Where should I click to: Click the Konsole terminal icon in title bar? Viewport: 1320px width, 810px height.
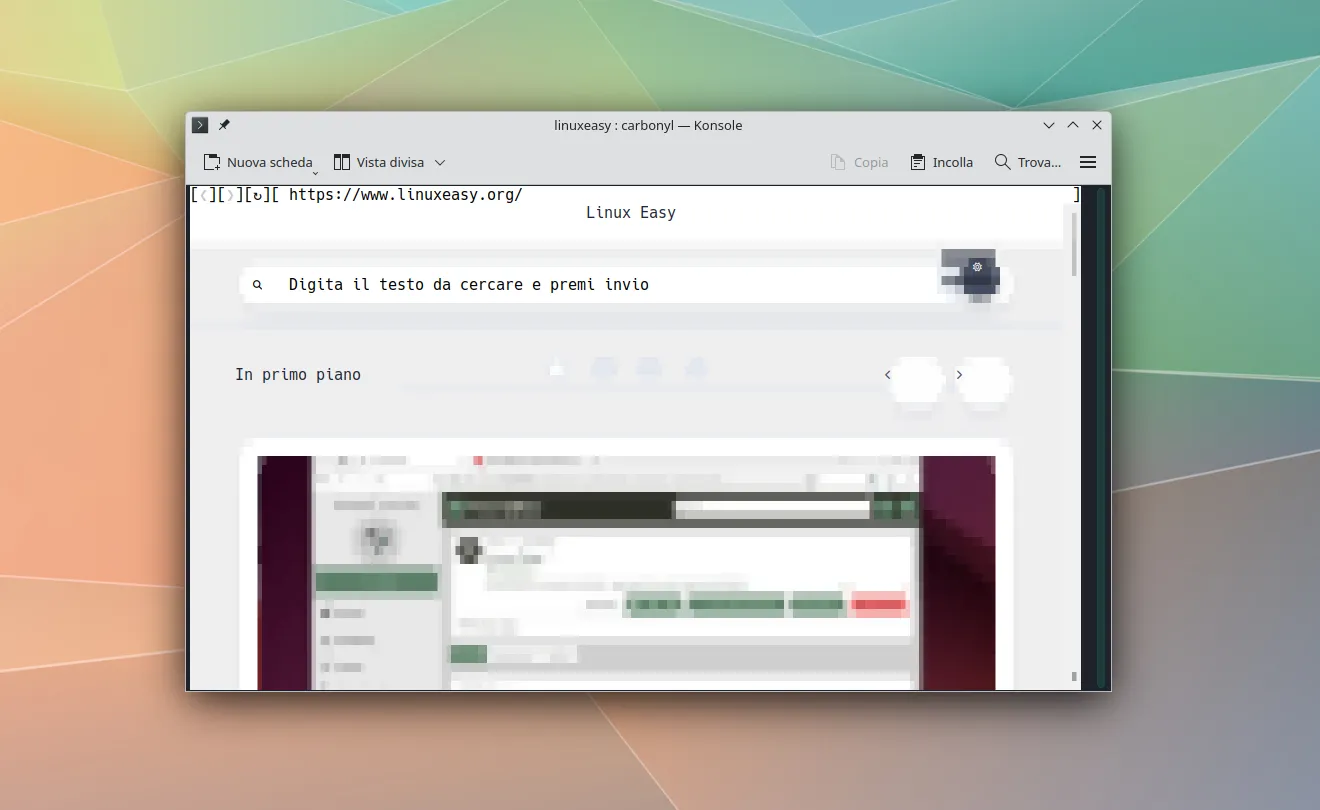(200, 125)
